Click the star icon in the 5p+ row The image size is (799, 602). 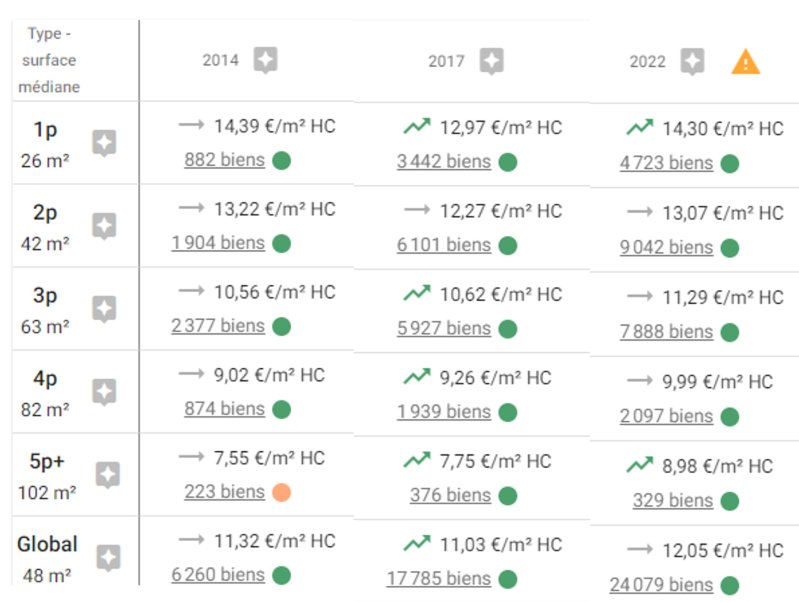108,475
